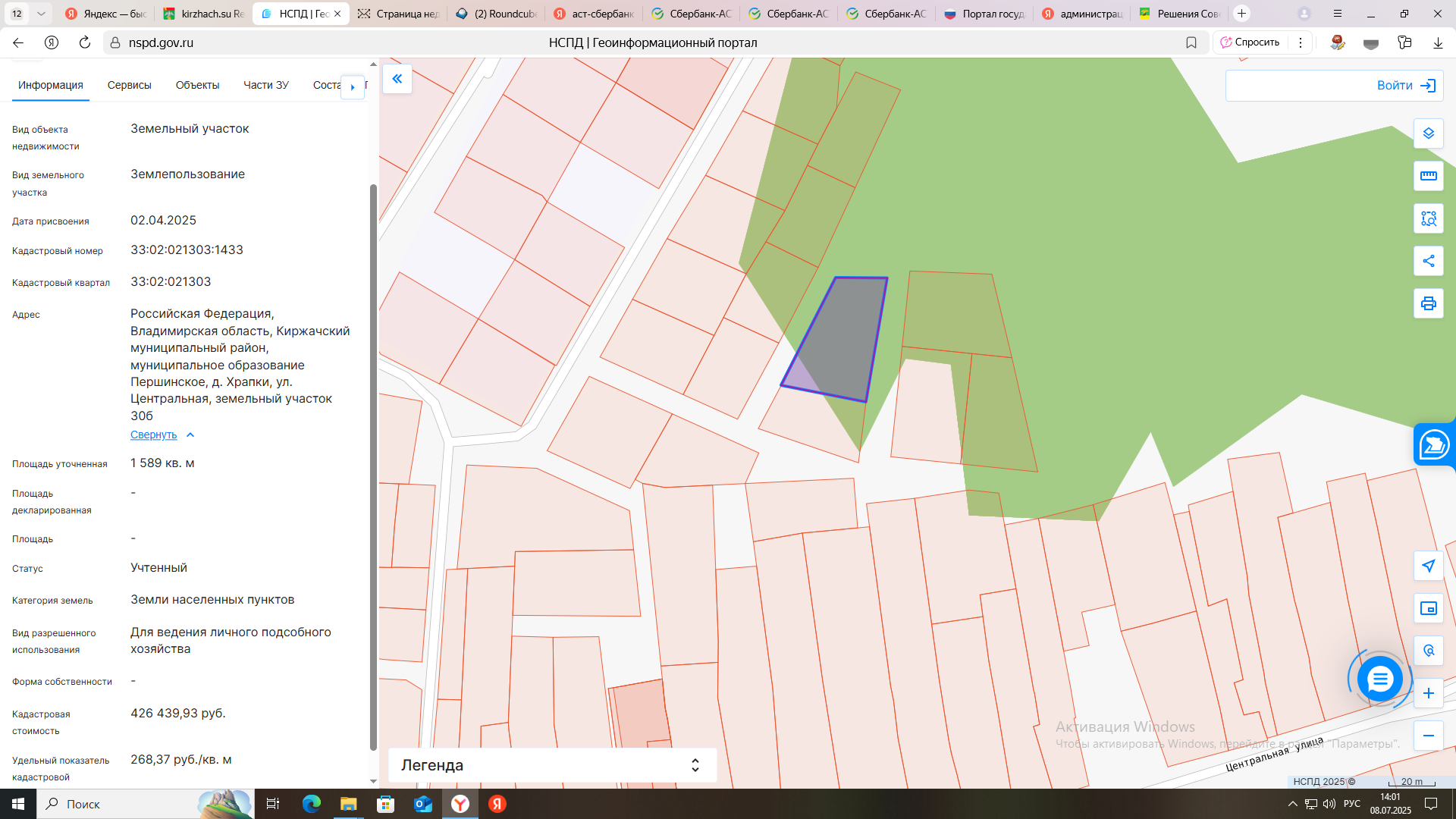The height and width of the screenshot is (819, 1456).
Task: Open the Части ЗУ tab
Action: [x=265, y=85]
